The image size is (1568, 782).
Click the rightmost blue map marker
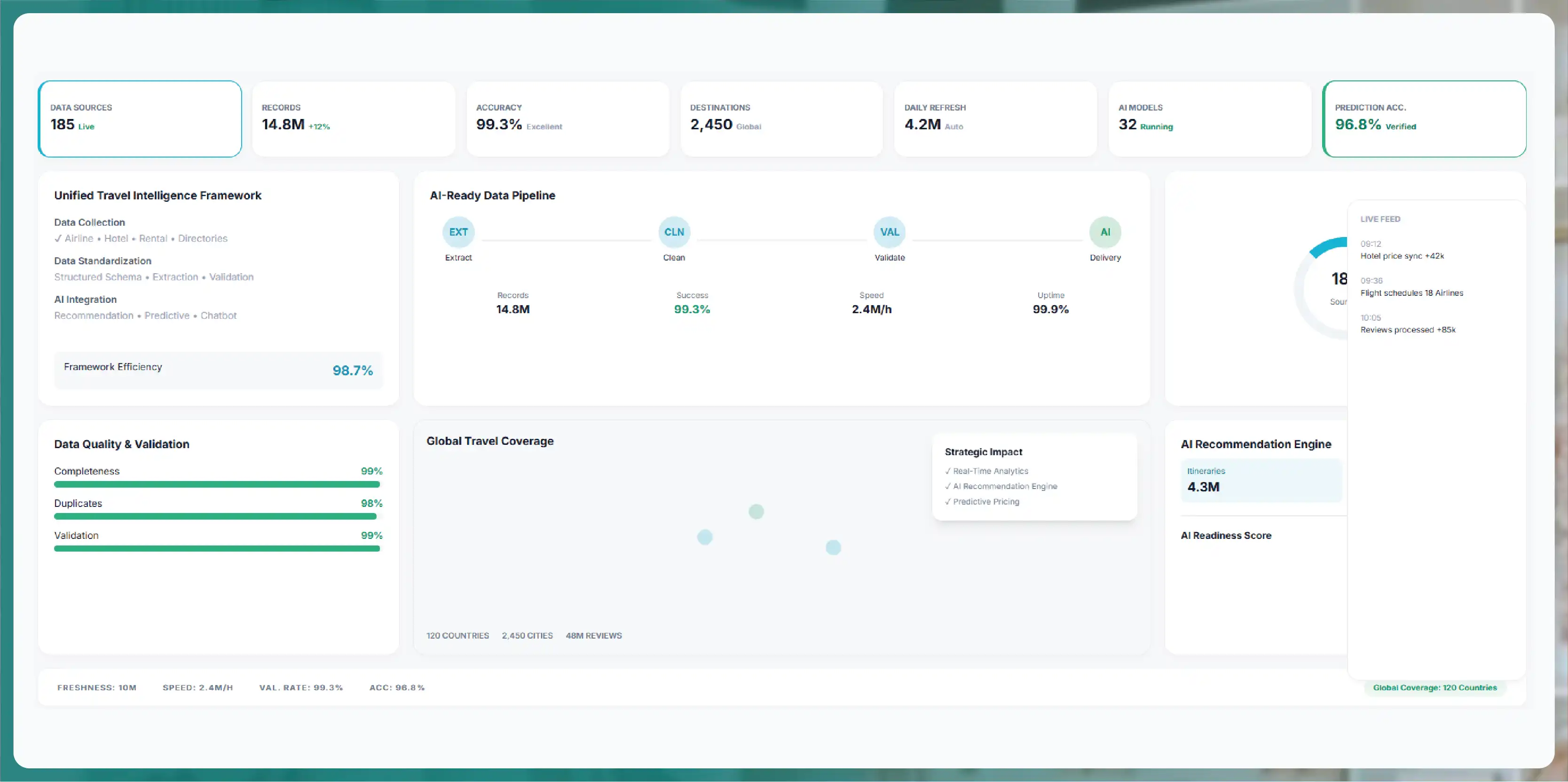point(833,547)
